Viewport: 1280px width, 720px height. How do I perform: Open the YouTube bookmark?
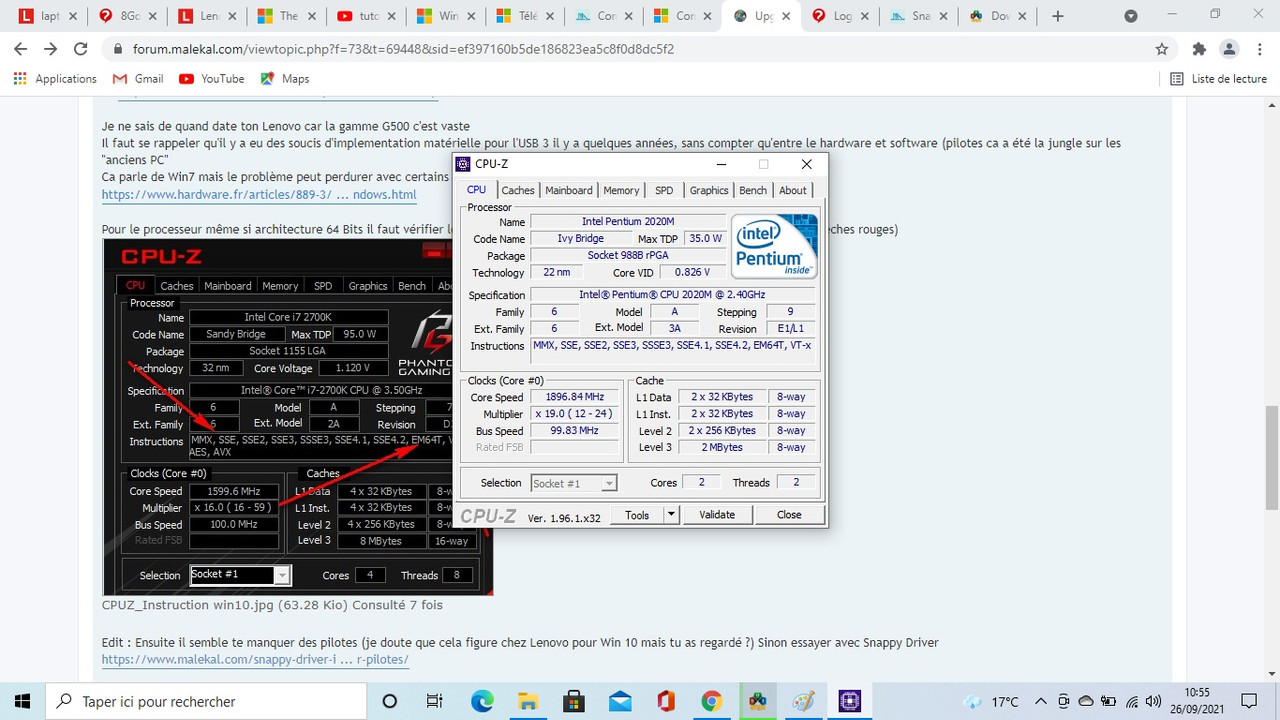[211, 79]
